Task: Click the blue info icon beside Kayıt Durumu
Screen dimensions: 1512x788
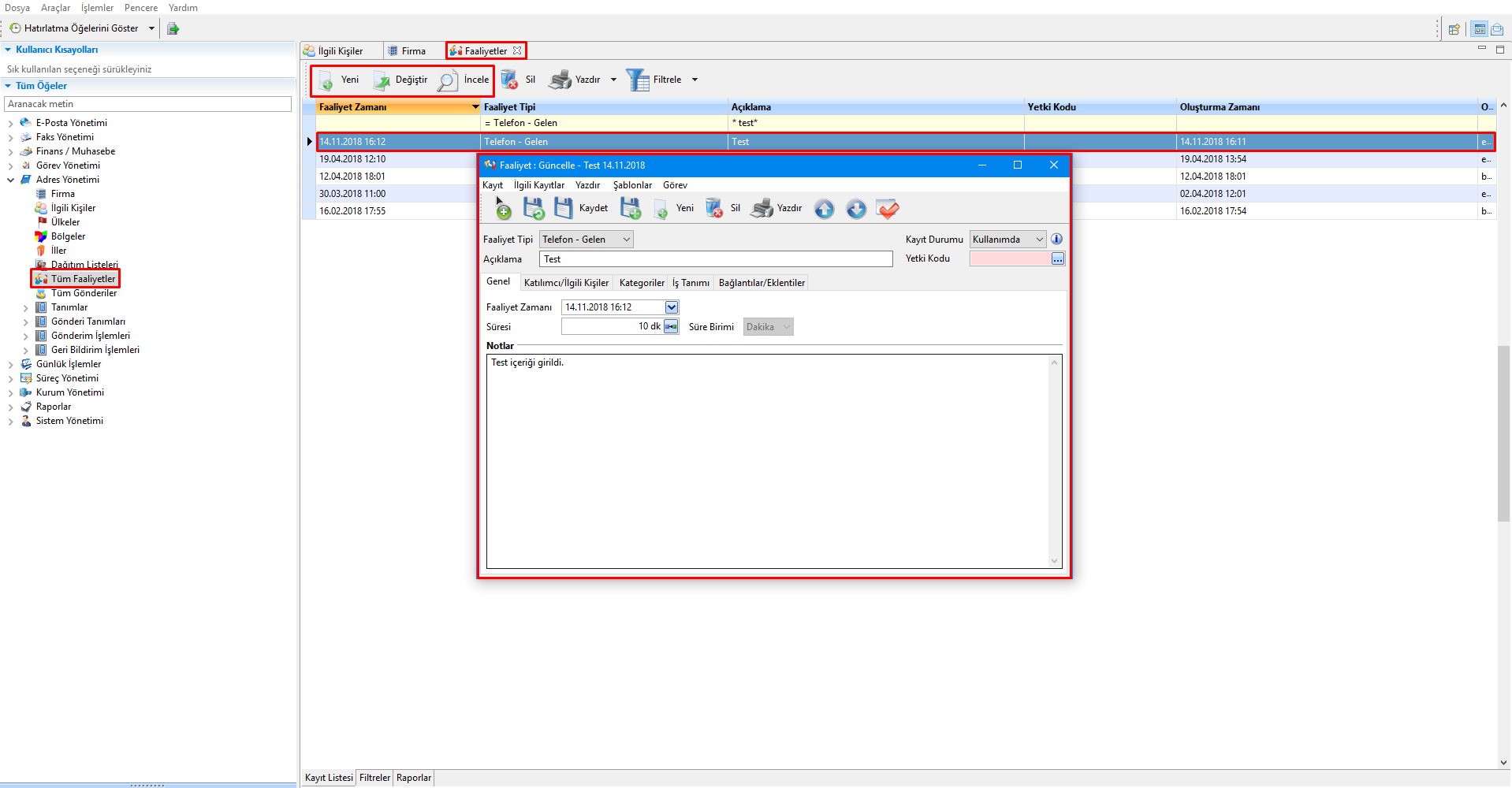Action: pos(1057,239)
